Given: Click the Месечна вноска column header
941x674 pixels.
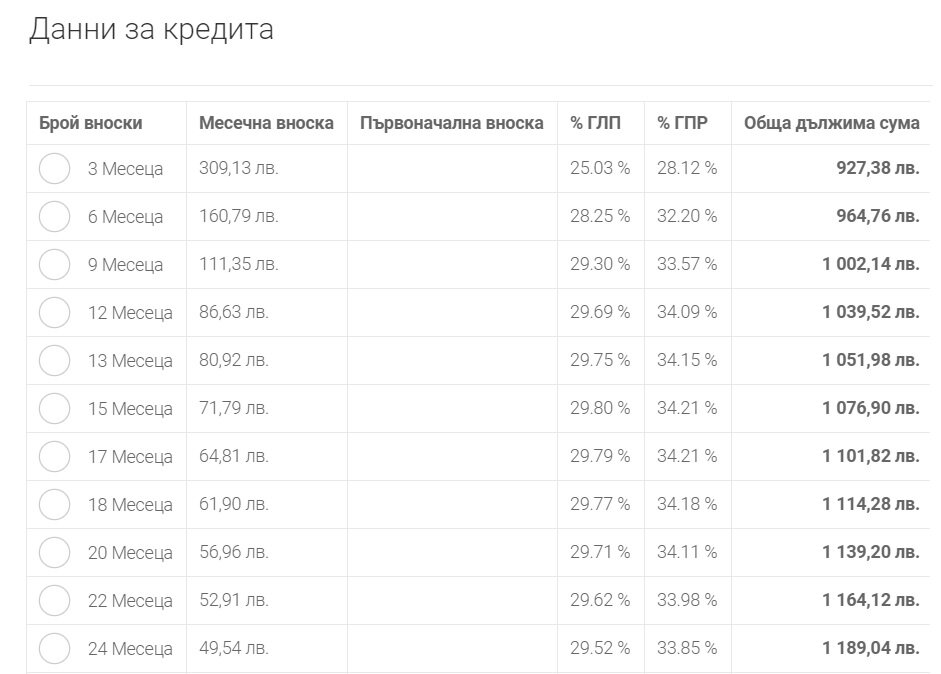Looking at the screenshot, I should [266, 123].
